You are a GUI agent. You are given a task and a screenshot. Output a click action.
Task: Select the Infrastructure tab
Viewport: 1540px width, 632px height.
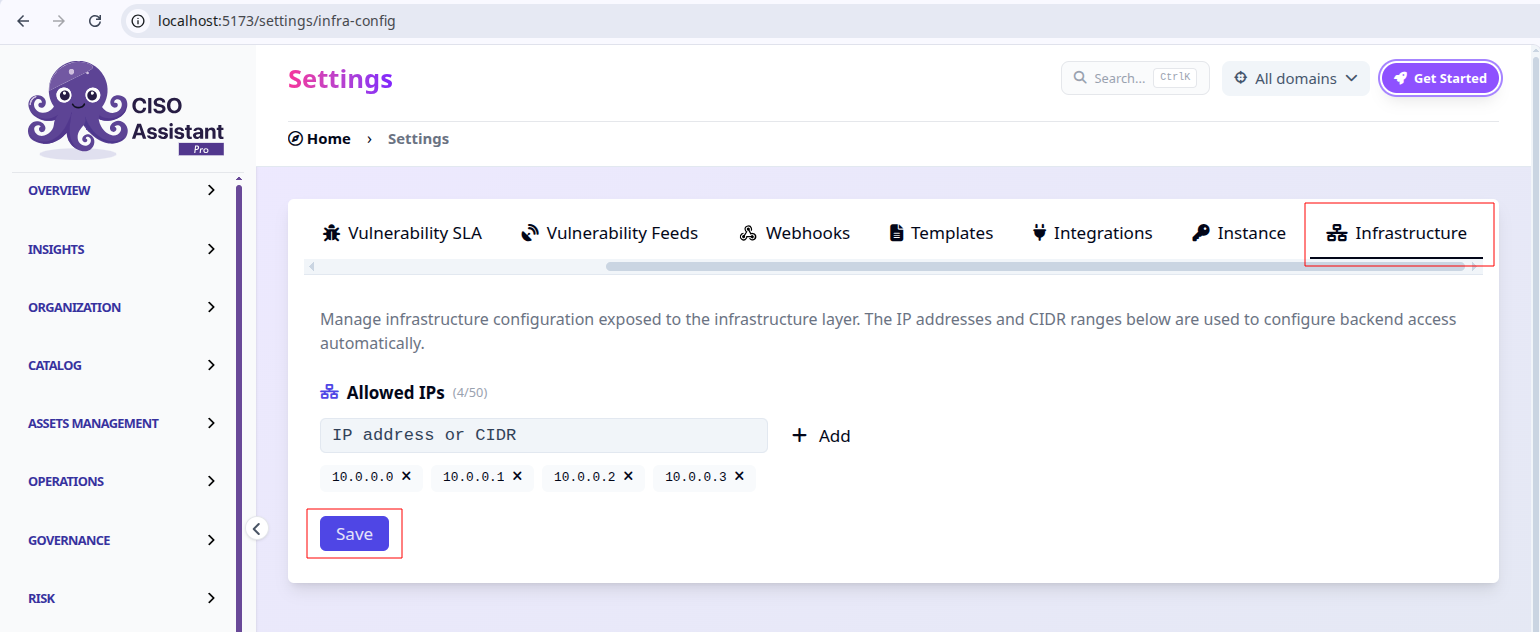pyautogui.click(x=1397, y=233)
